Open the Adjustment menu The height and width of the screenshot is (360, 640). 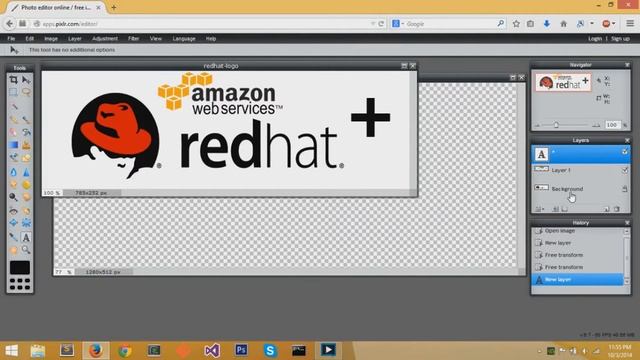click(x=105, y=38)
